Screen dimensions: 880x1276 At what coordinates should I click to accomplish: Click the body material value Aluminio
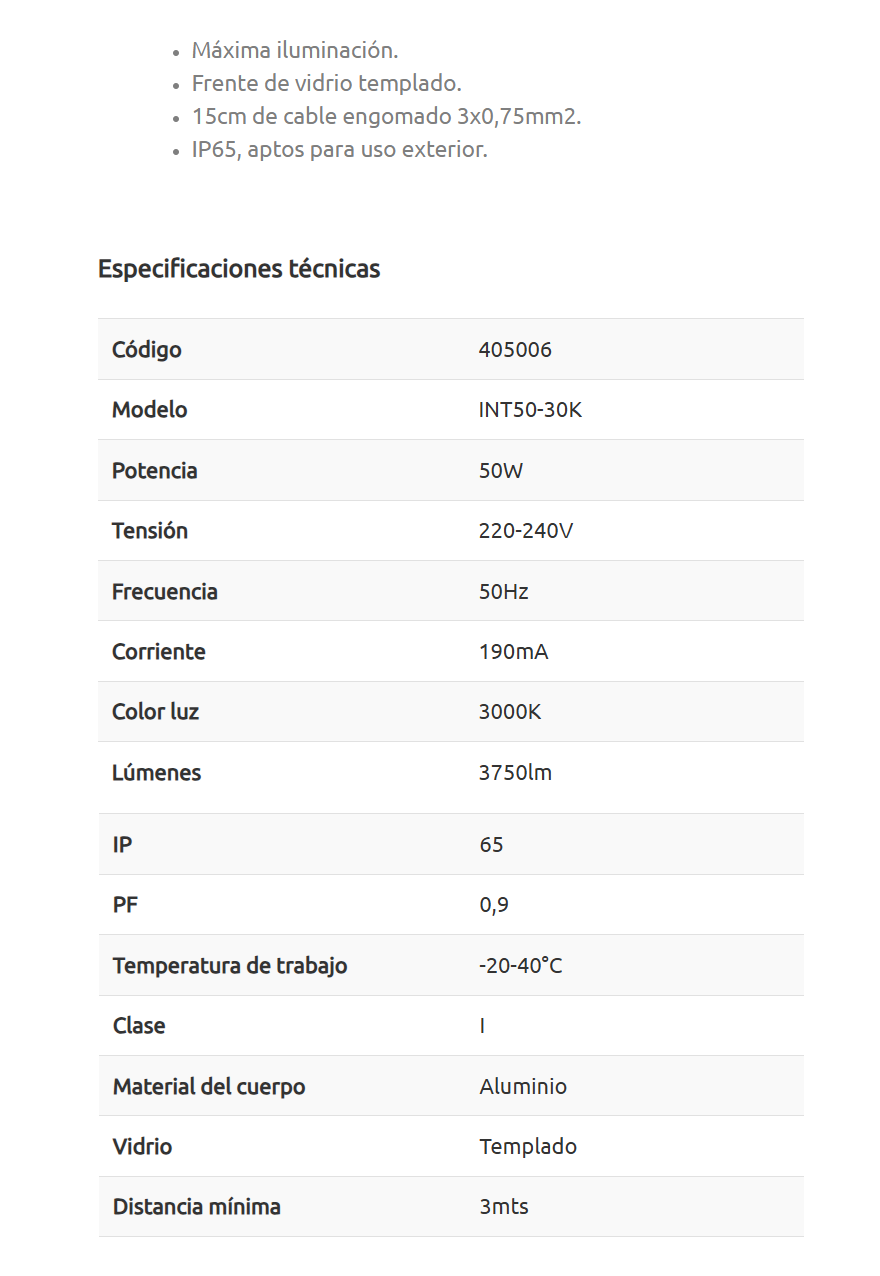(x=523, y=1087)
